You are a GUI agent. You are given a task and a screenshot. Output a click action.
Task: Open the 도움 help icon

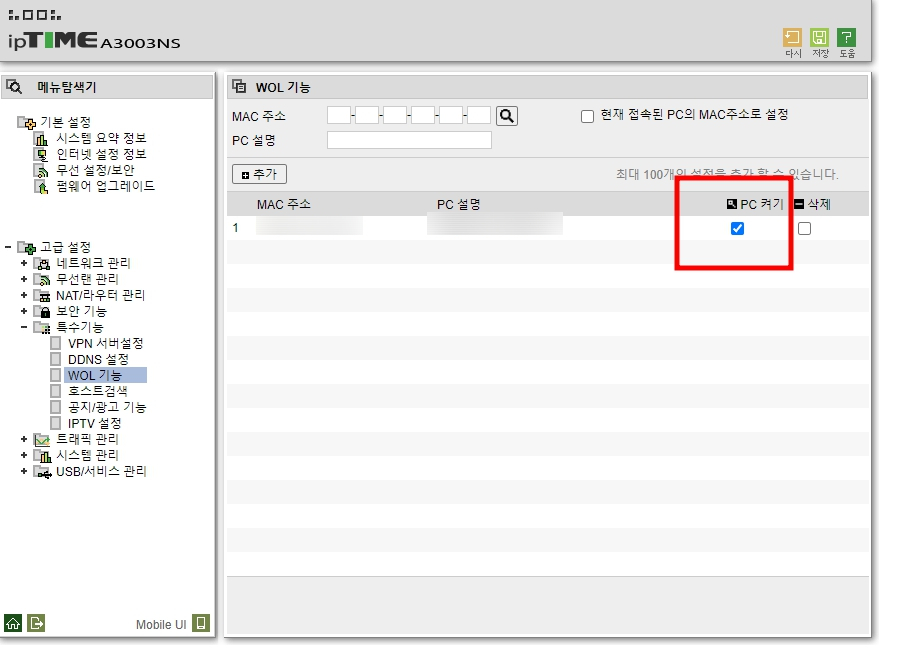tap(846, 38)
